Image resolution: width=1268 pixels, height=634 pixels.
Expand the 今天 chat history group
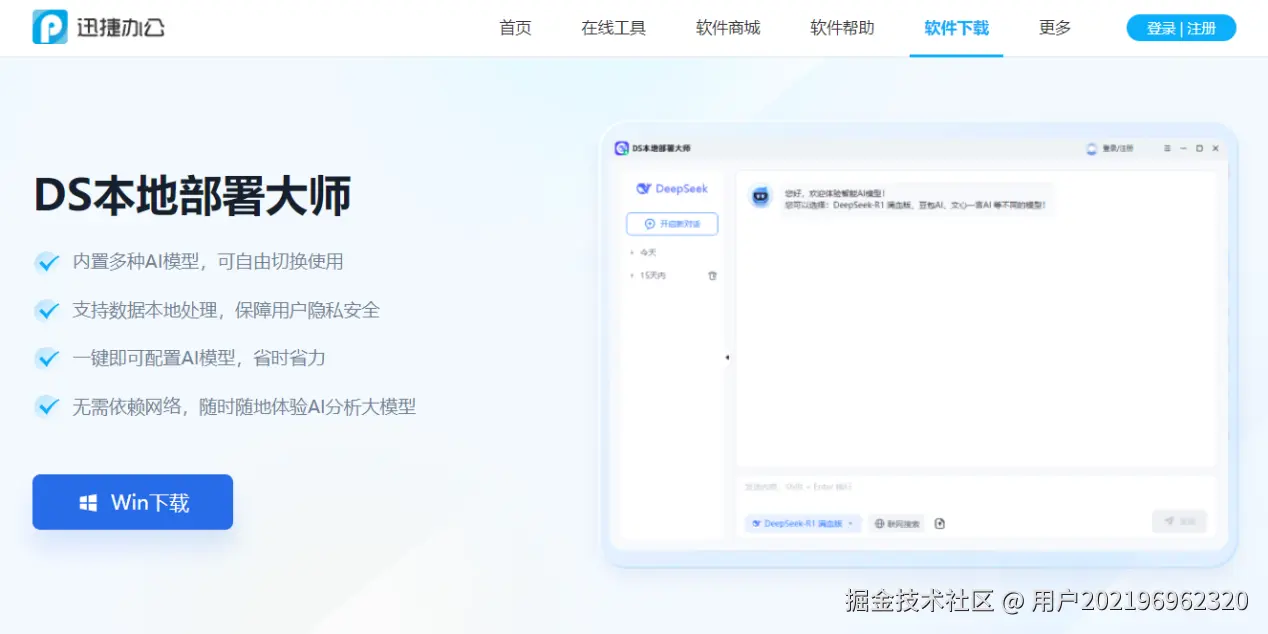(648, 251)
